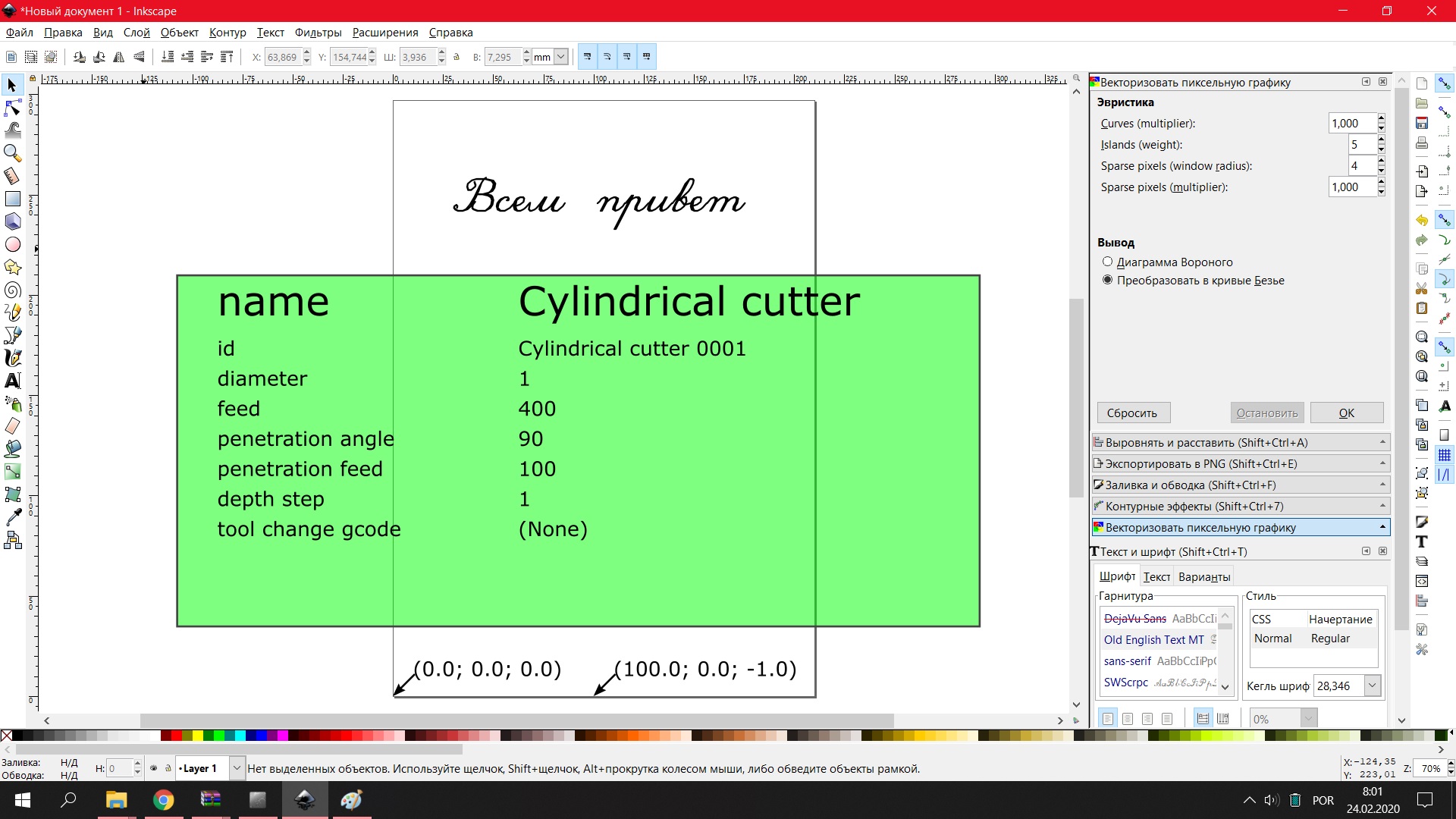The image size is (1456, 819).
Task: Select Old English Text MT font
Action: [1153, 639]
